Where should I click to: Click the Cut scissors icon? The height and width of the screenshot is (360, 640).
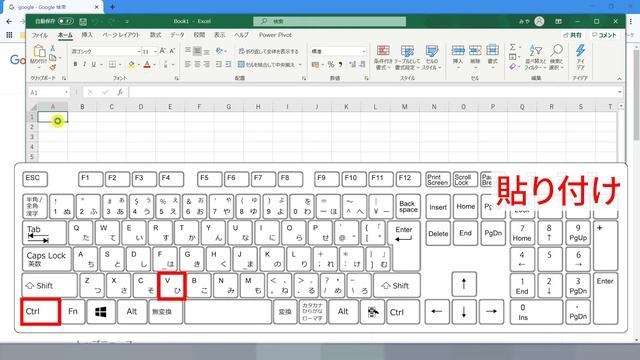point(52,48)
